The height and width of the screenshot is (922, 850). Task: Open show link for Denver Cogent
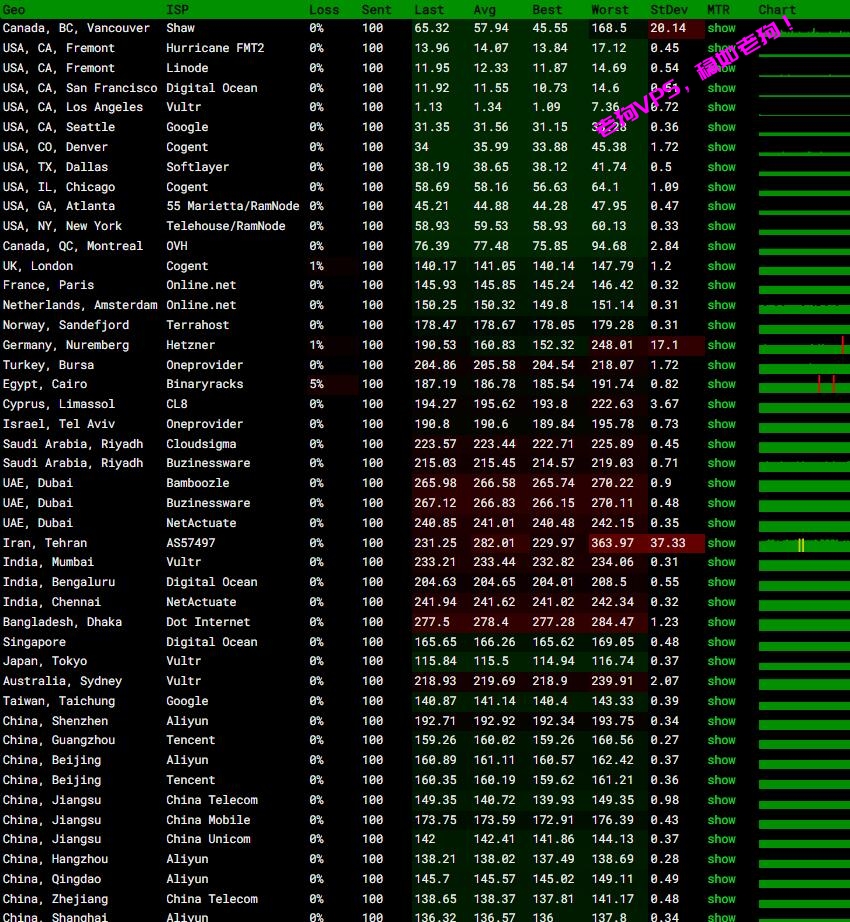tap(721, 147)
